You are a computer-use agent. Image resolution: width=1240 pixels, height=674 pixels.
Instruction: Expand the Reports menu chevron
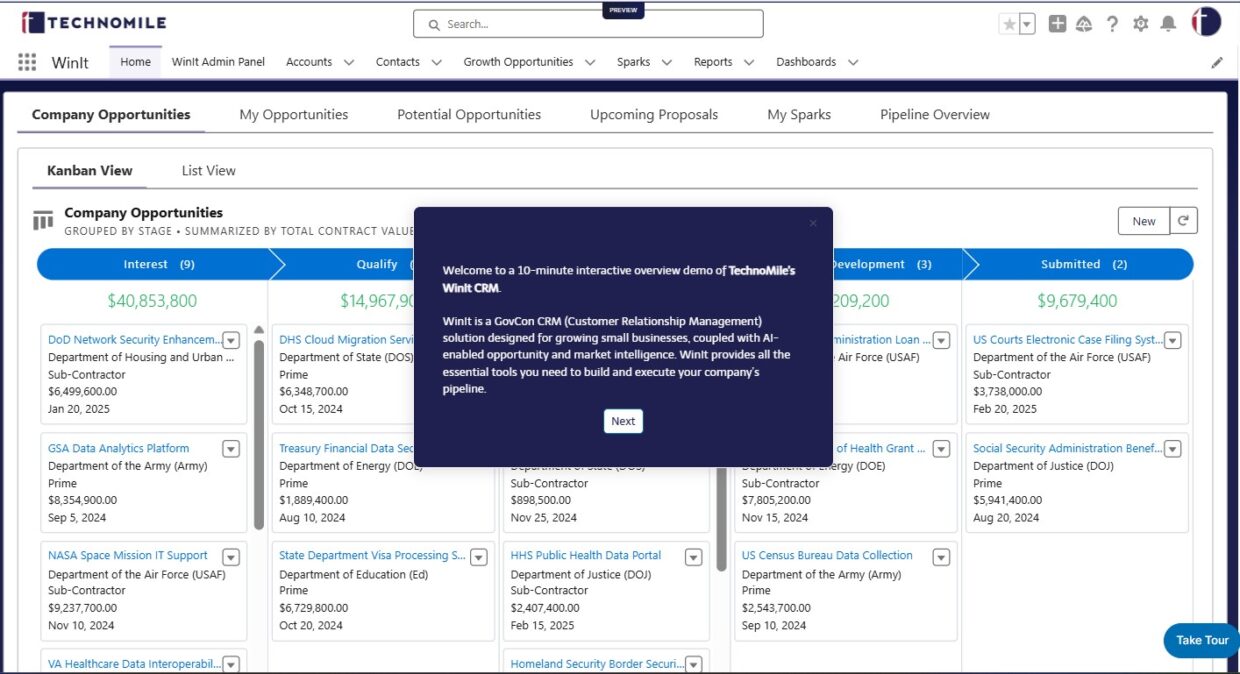[x=749, y=62]
